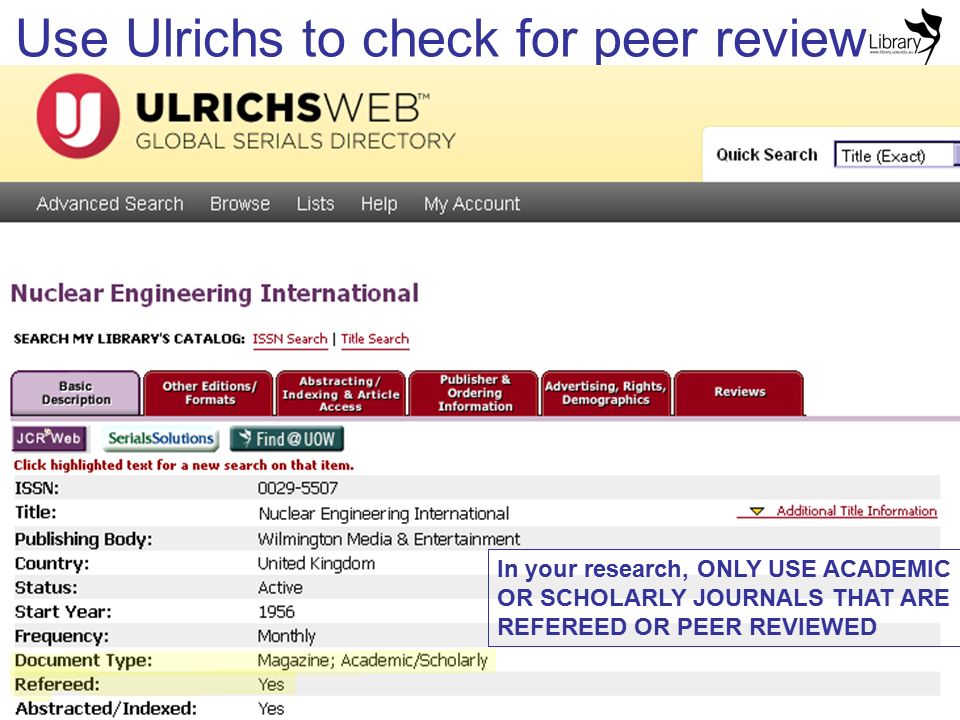Click the status value Active
This screenshot has width=960, height=720.
pyautogui.click(x=280, y=588)
